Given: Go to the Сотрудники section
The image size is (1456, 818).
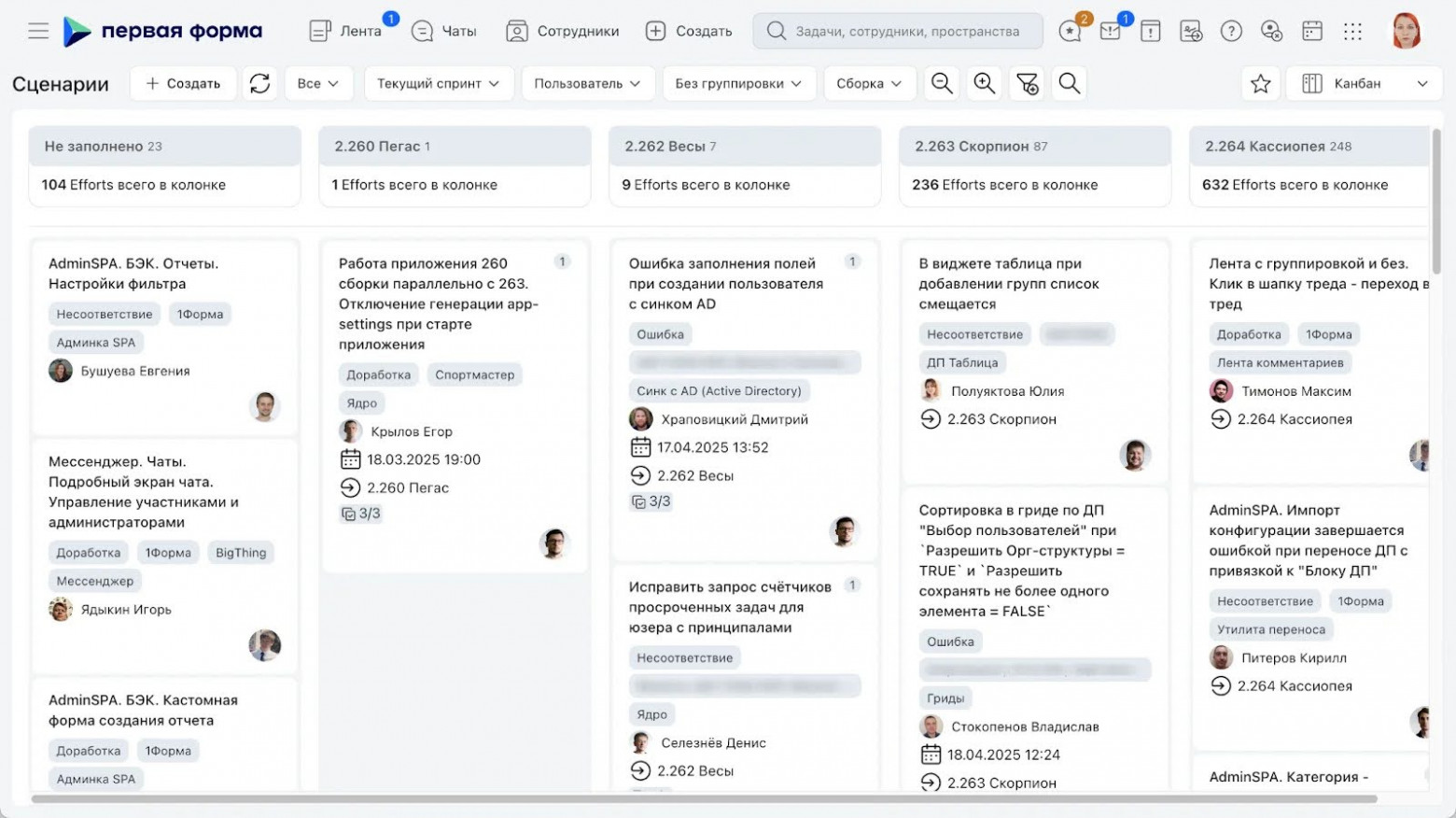Looking at the screenshot, I should 563,31.
